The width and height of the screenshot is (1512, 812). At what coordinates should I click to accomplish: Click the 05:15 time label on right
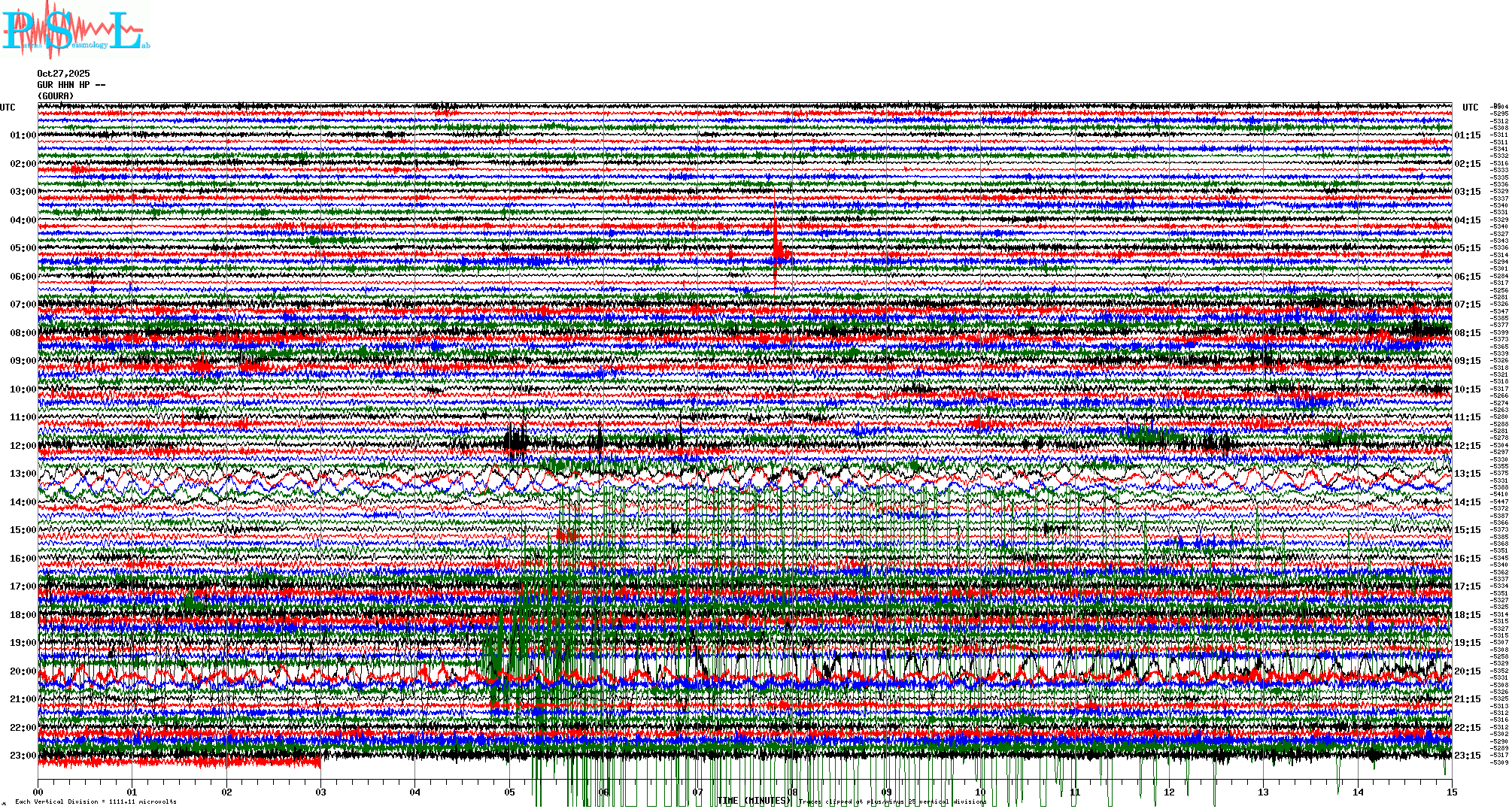click(1467, 248)
